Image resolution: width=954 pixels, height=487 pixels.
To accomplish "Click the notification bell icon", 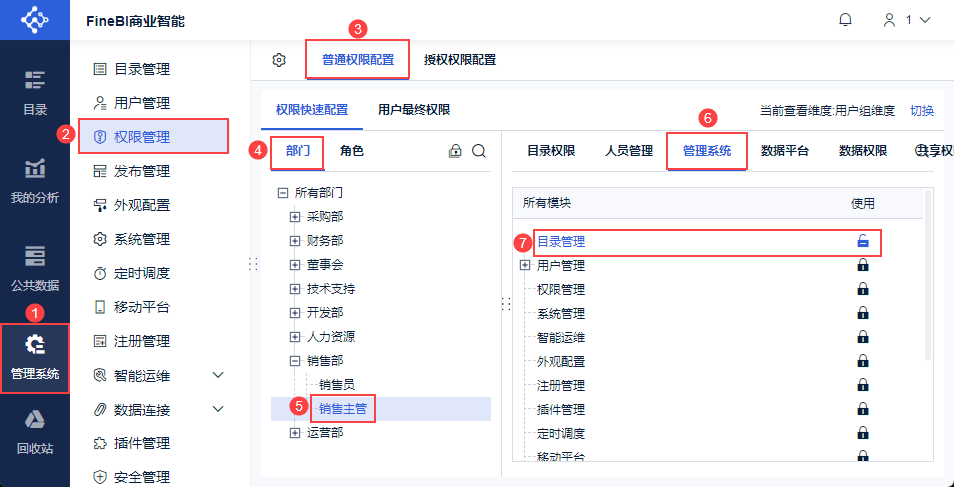I will point(846,20).
